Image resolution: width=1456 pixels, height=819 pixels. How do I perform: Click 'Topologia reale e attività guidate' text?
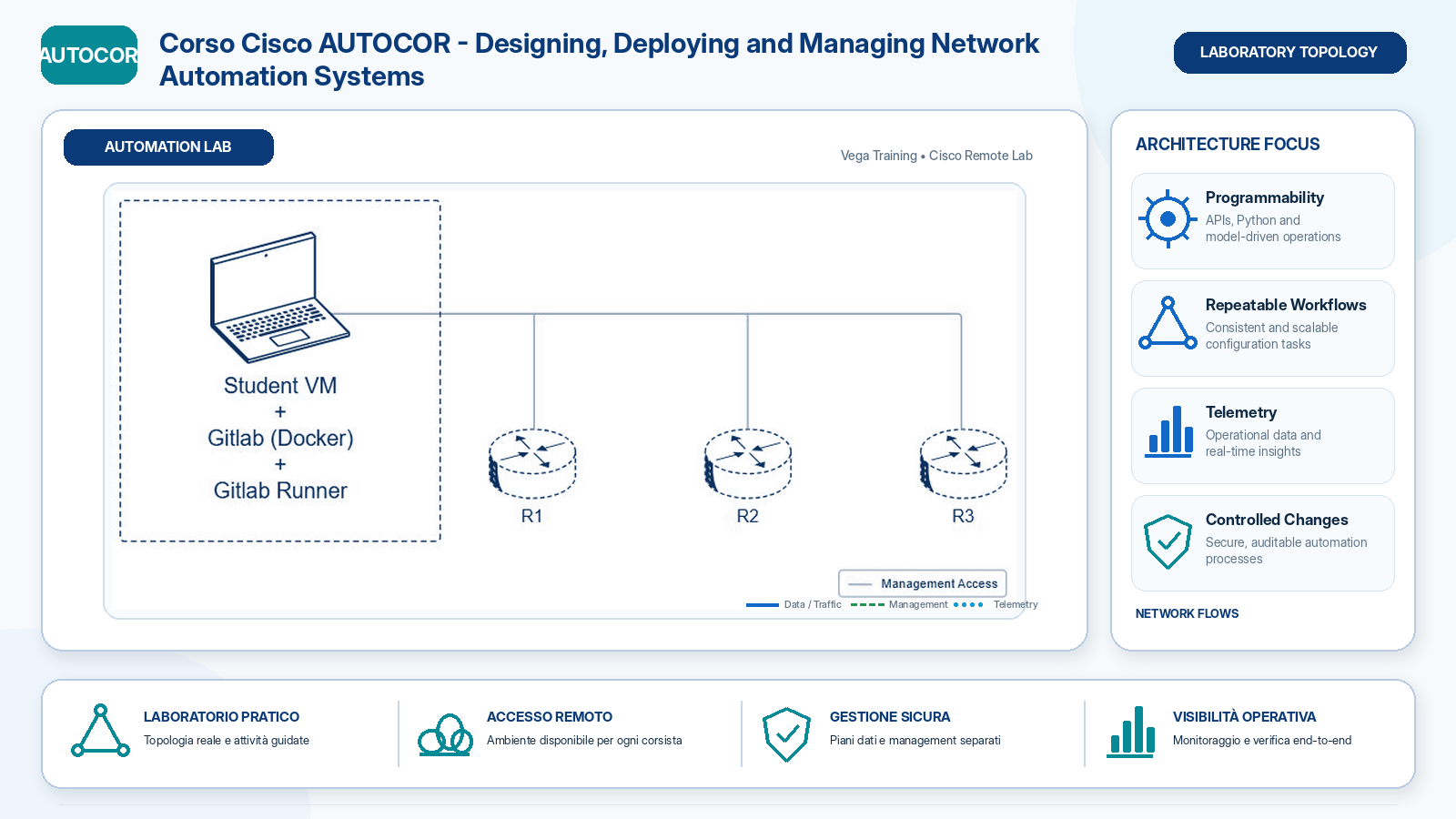[227, 741]
